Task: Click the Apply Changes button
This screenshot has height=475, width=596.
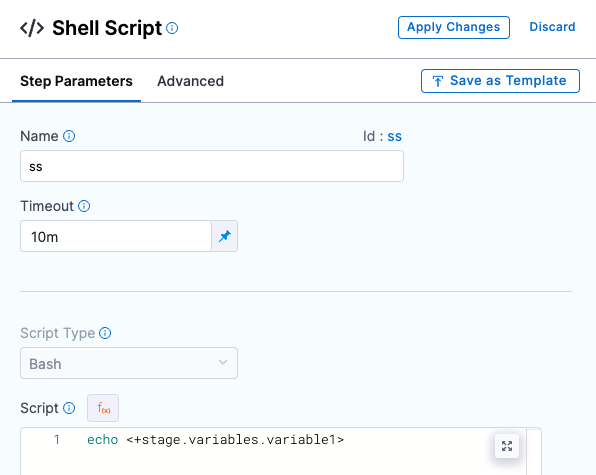Action: point(454,27)
